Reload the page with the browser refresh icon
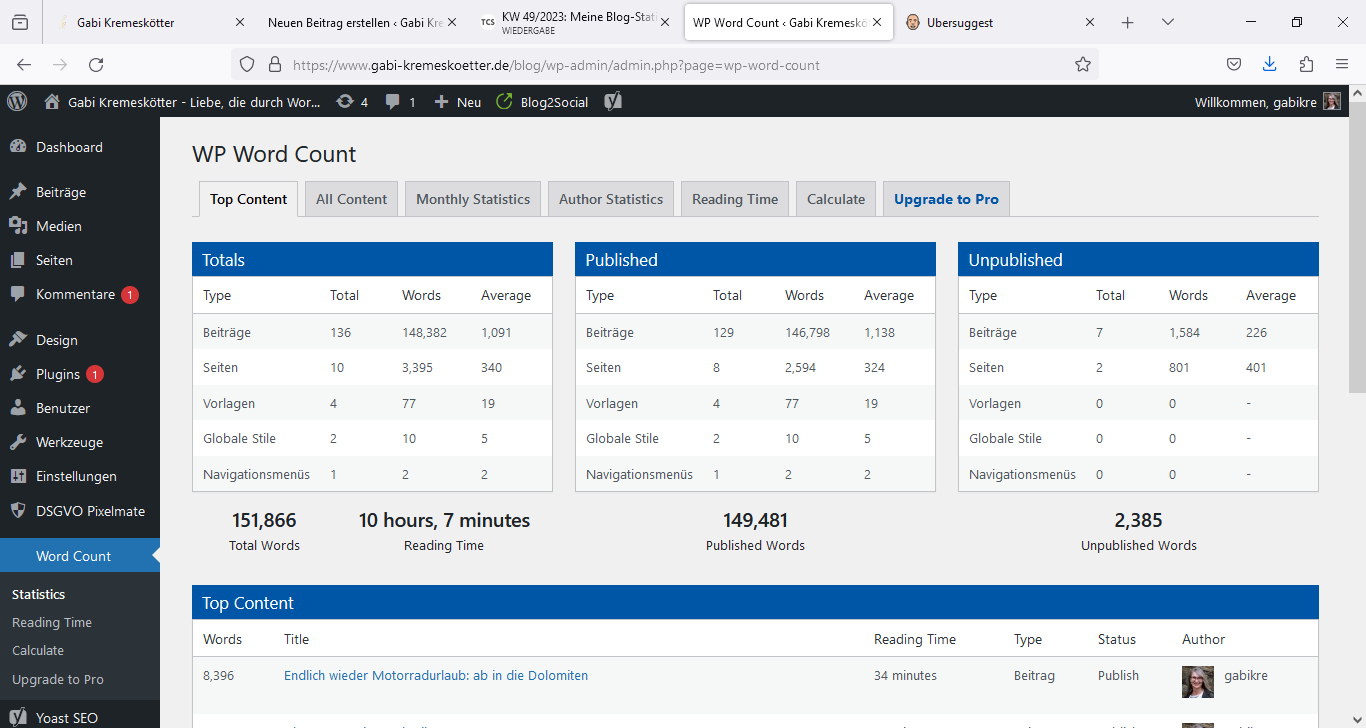Viewport: 1366px width, 728px height. [x=96, y=65]
